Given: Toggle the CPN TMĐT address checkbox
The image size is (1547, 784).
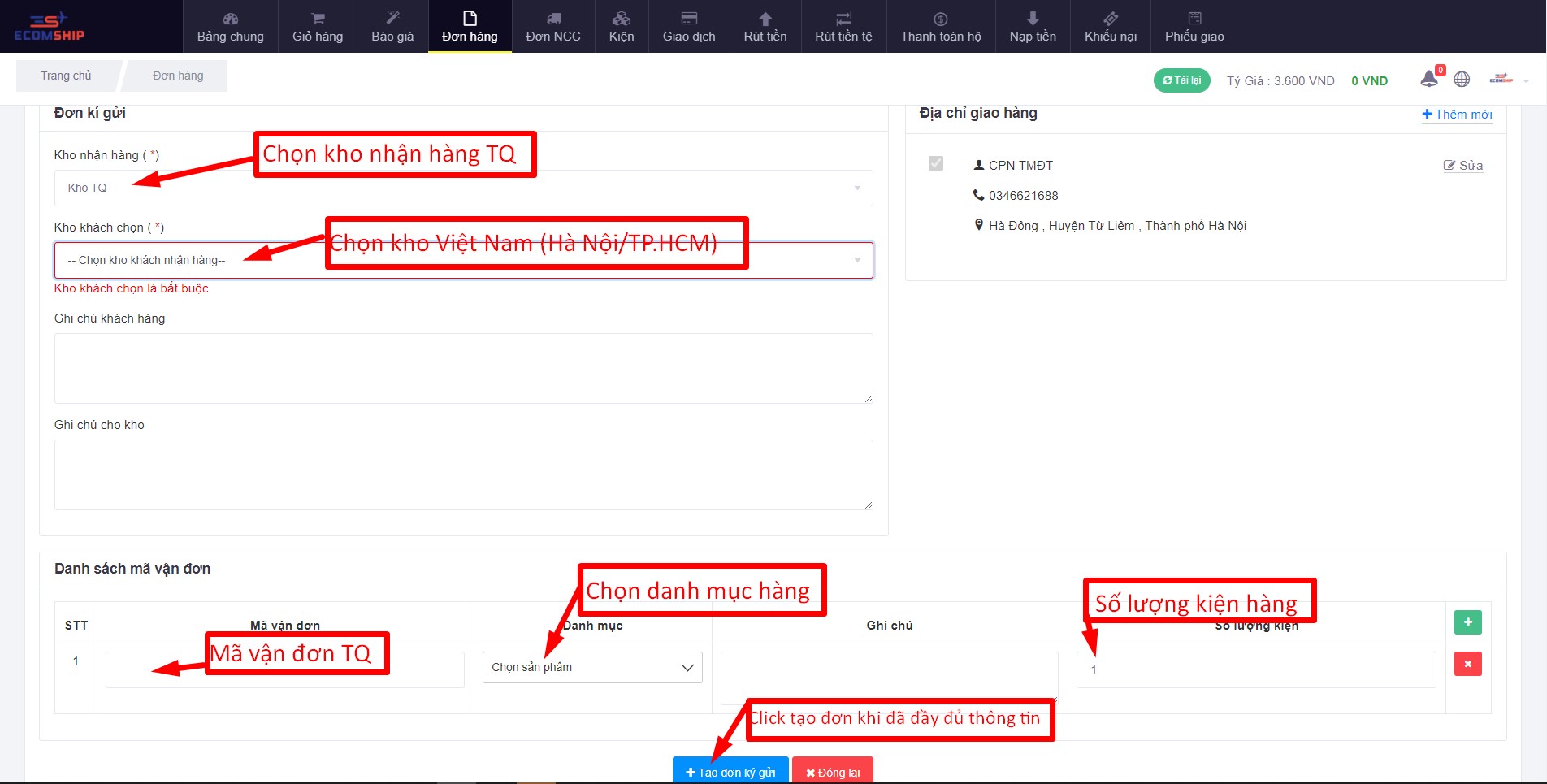Looking at the screenshot, I should coord(936,163).
